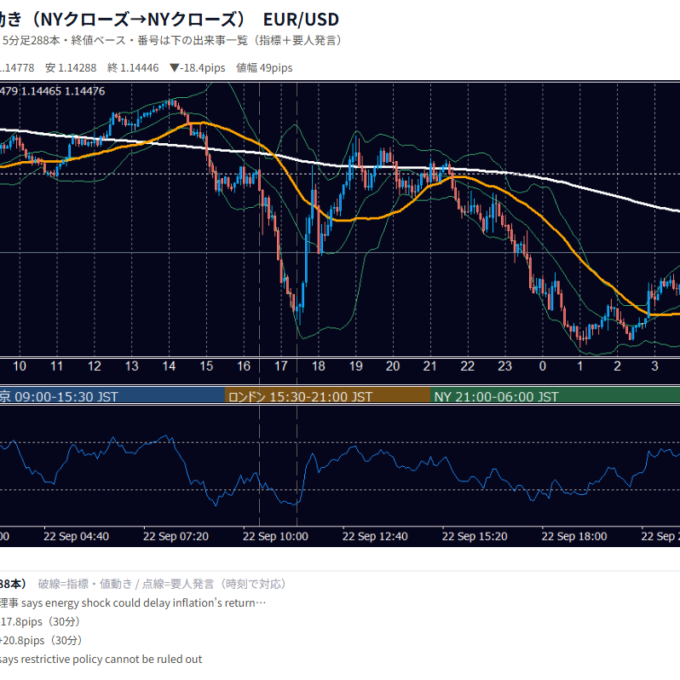Click hour label 22 on time axis
Screen dimensions: 680x680
click(x=467, y=366)
